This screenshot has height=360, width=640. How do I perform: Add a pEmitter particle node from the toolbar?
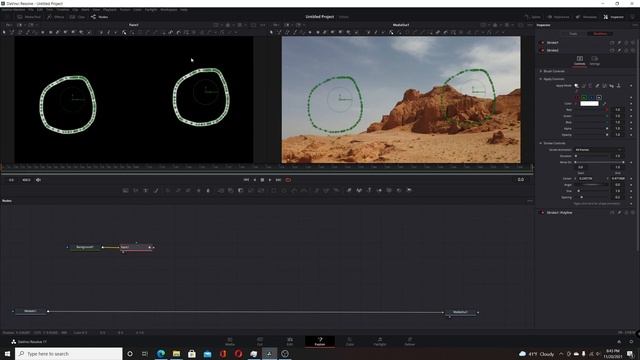pos(316,190)
